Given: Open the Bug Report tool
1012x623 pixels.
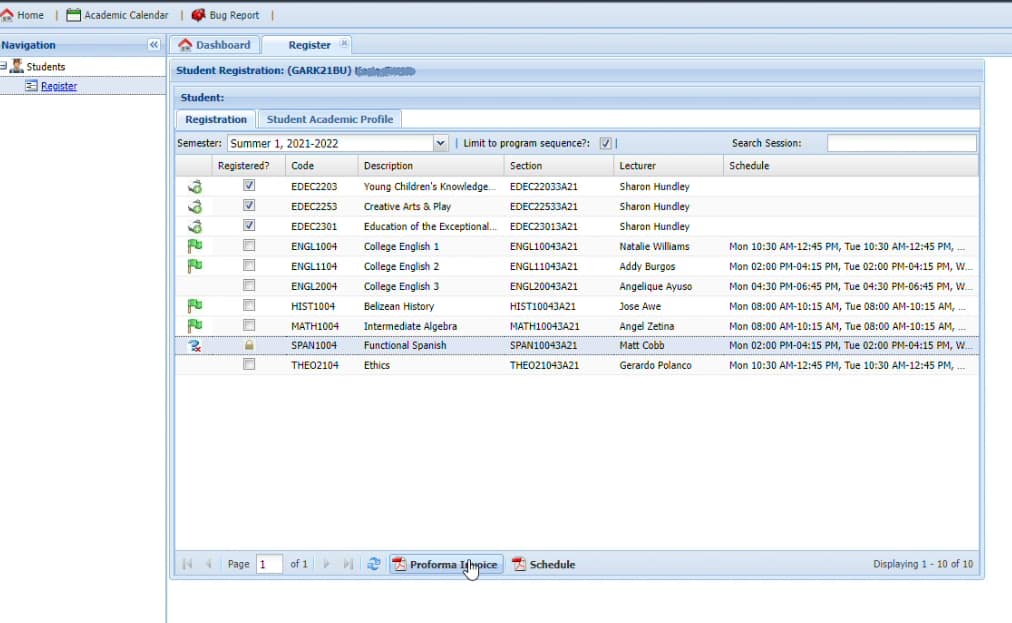Looking at the screenshot, I should pos(225,15).
